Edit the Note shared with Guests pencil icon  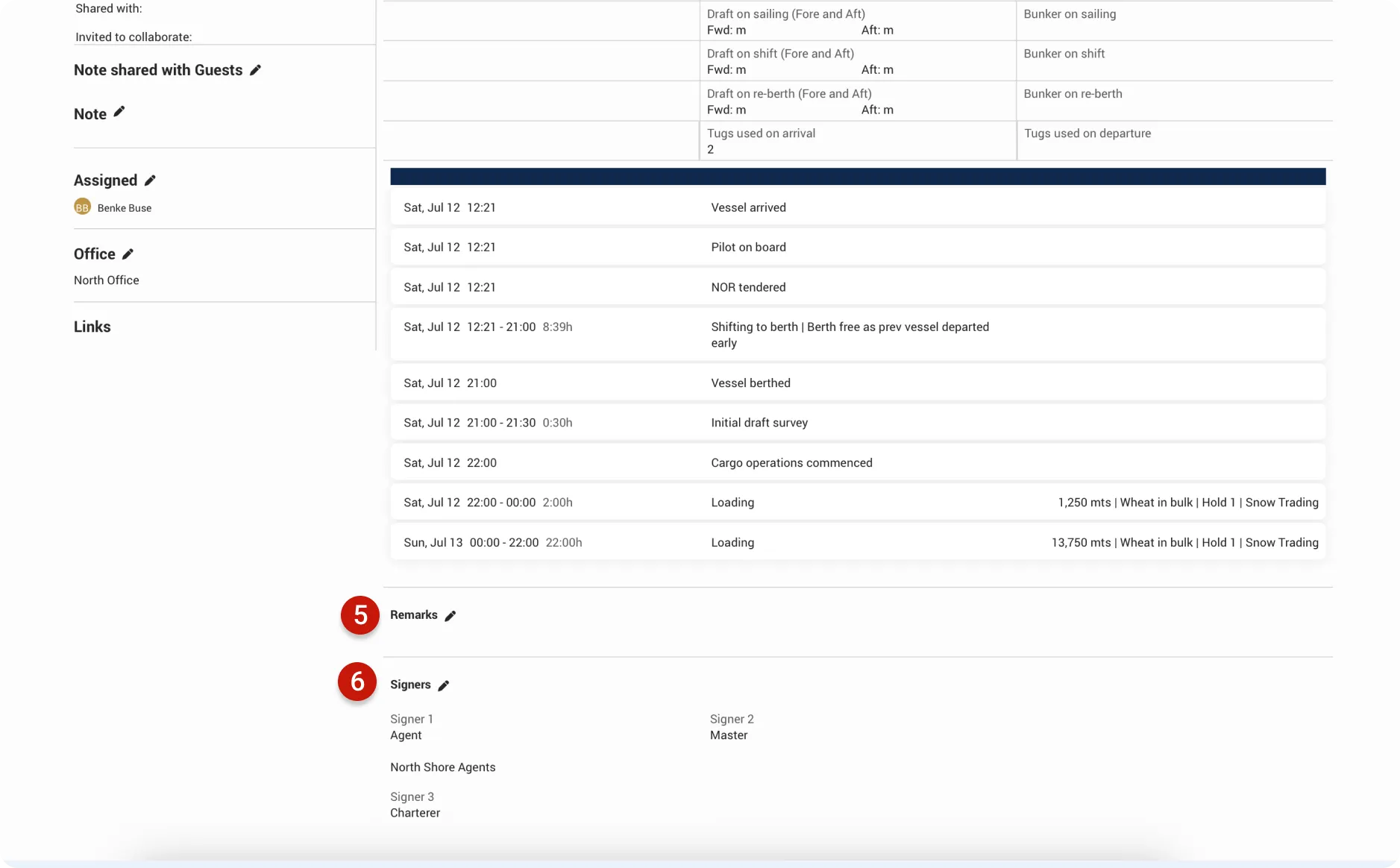tap(255, 70)
